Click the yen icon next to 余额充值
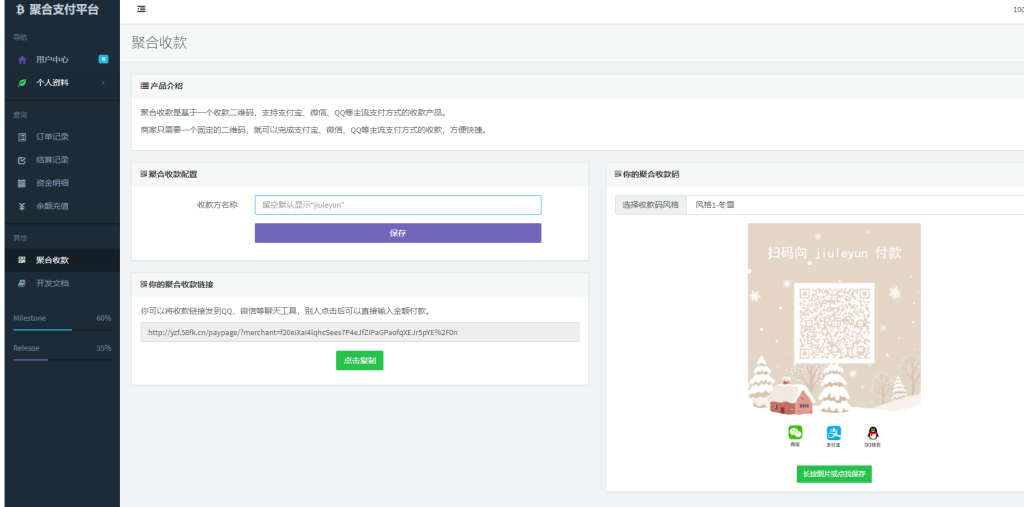The width and height of the screenshot is (1024, 507). pos(22,206)
